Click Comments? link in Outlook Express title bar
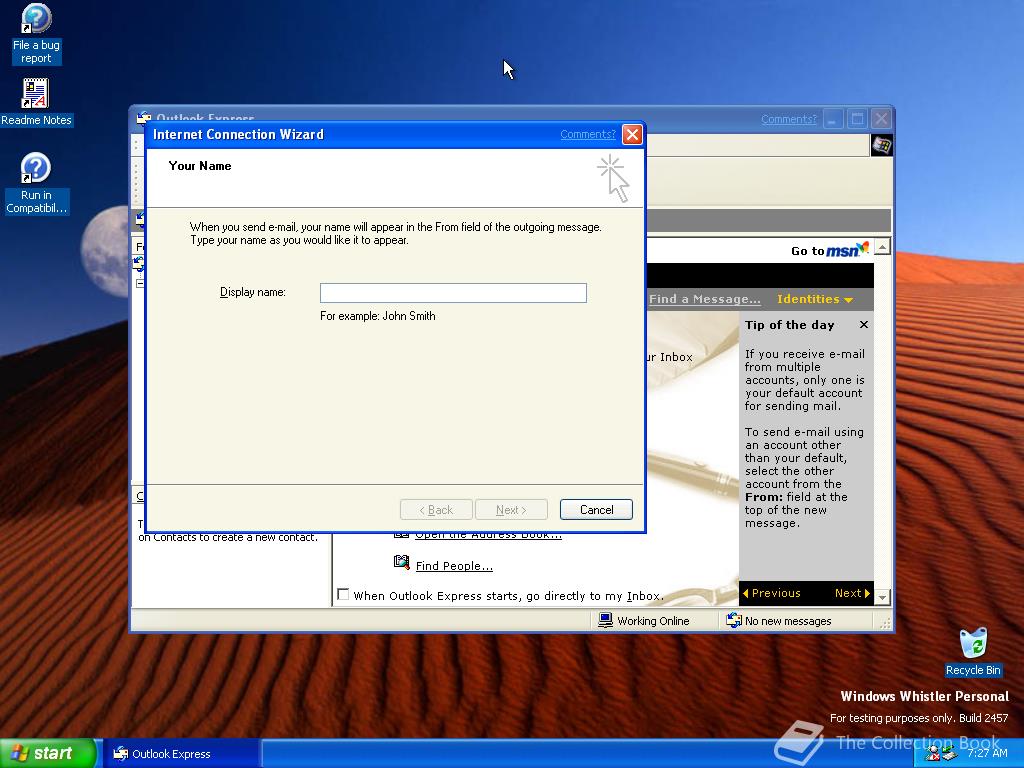The height and width of the screenshot is (768, 1024). (x=789, y=120)
